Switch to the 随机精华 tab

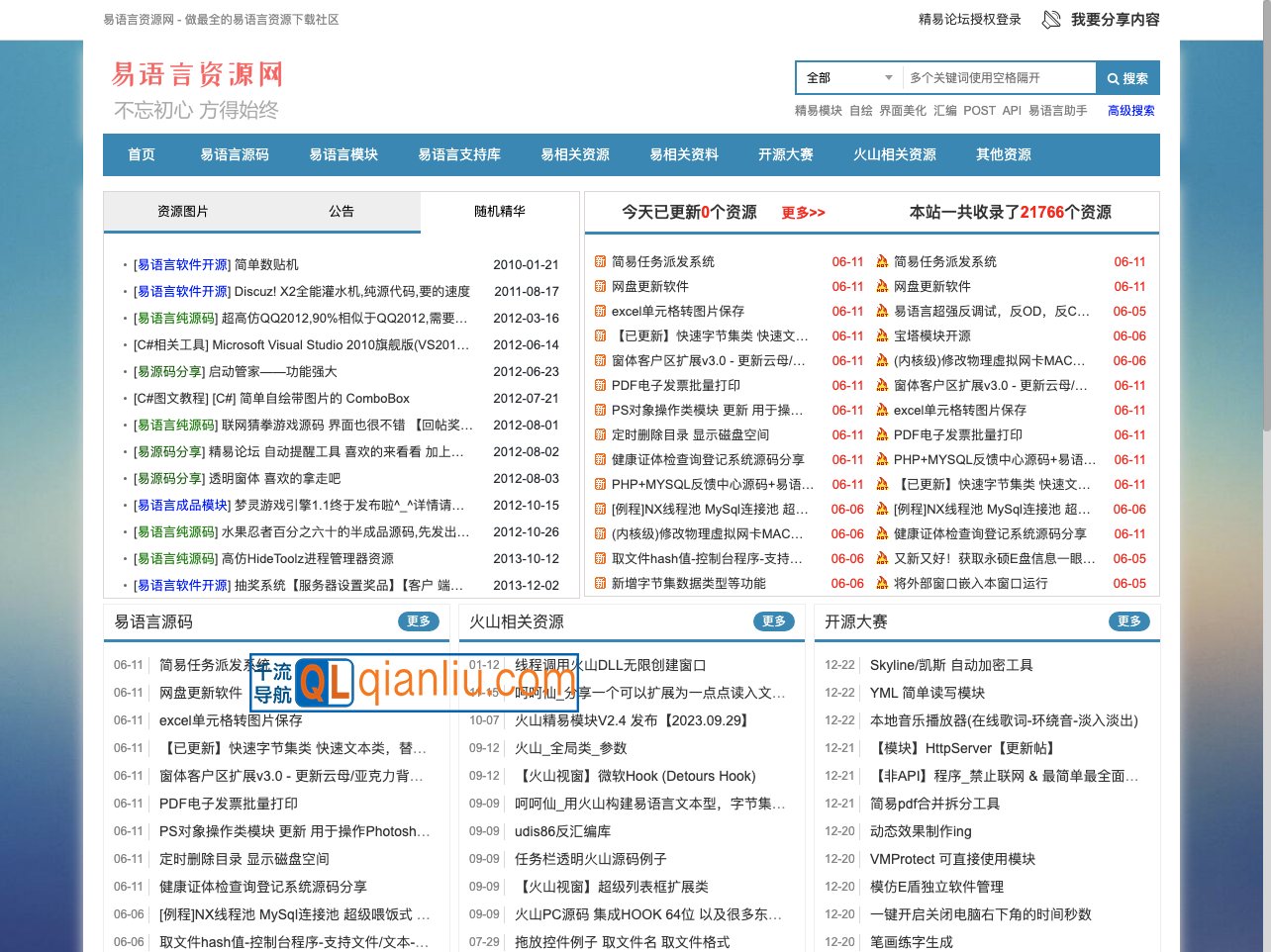tap(499, 212)
